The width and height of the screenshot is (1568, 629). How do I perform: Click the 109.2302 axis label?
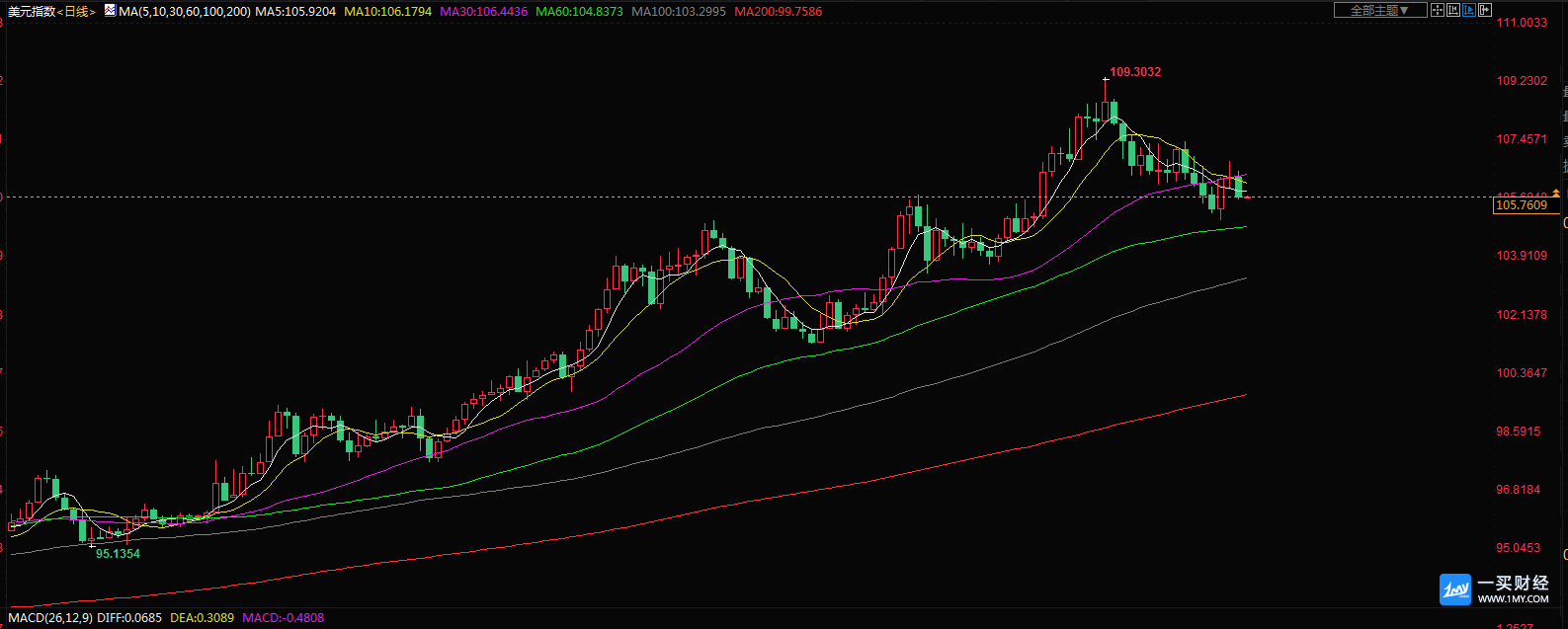[1522, 81]
